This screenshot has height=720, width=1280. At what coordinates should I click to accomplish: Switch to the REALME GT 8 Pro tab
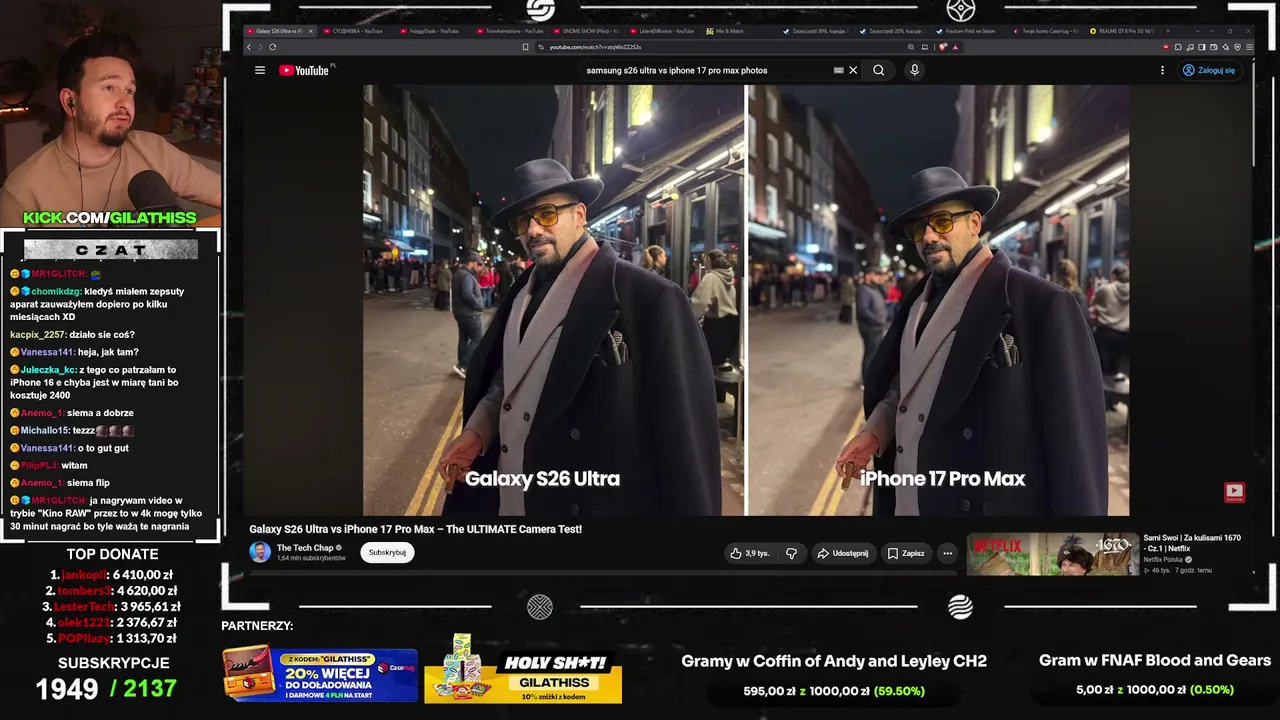pos(1122,31)
